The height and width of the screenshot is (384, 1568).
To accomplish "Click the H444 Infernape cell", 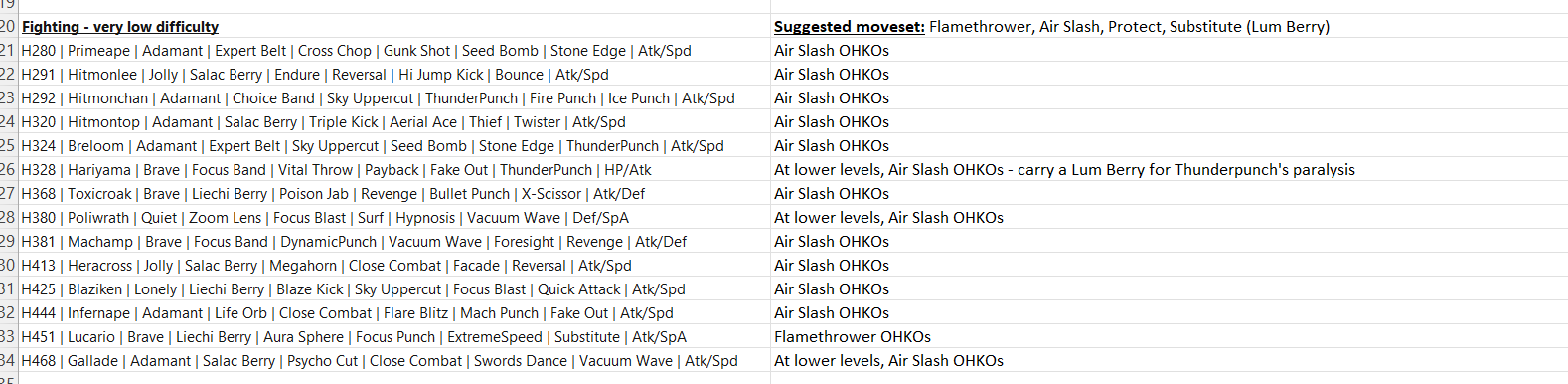I will coord(394,313).
